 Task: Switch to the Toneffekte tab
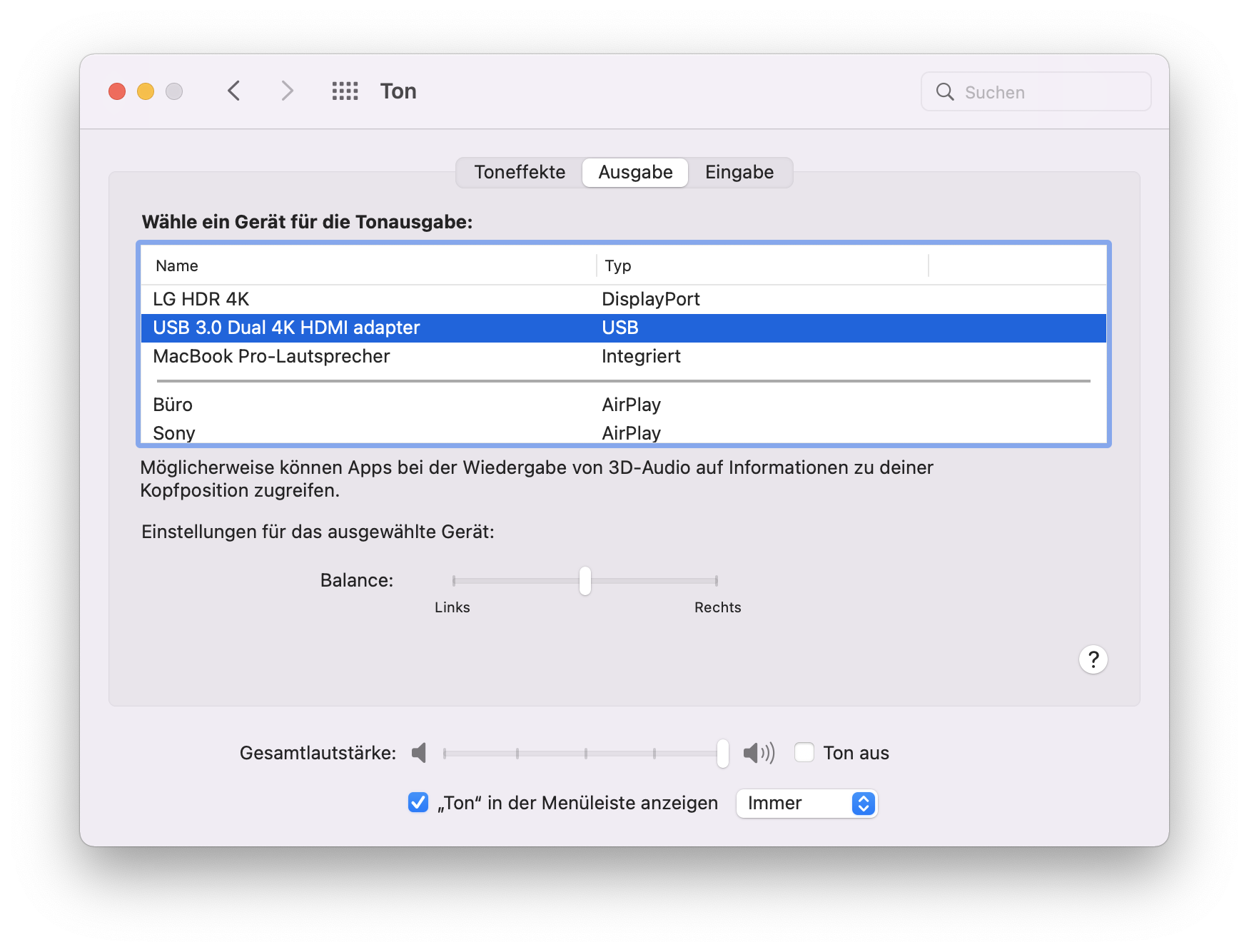[x=520, y=173]
